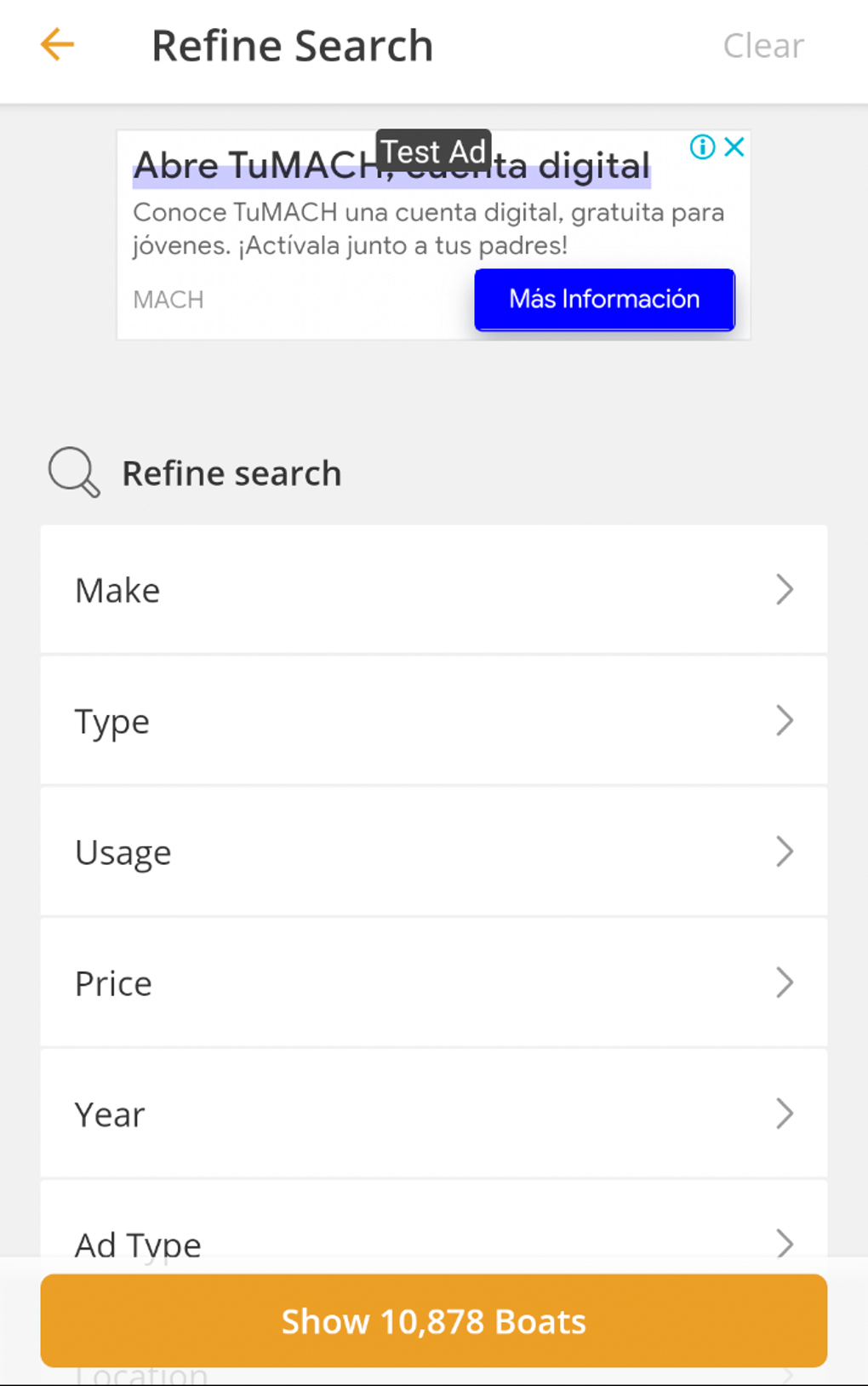Expand the Usage filter chevron
Viewport: 868px width, 1386px height.
point(785,851)
